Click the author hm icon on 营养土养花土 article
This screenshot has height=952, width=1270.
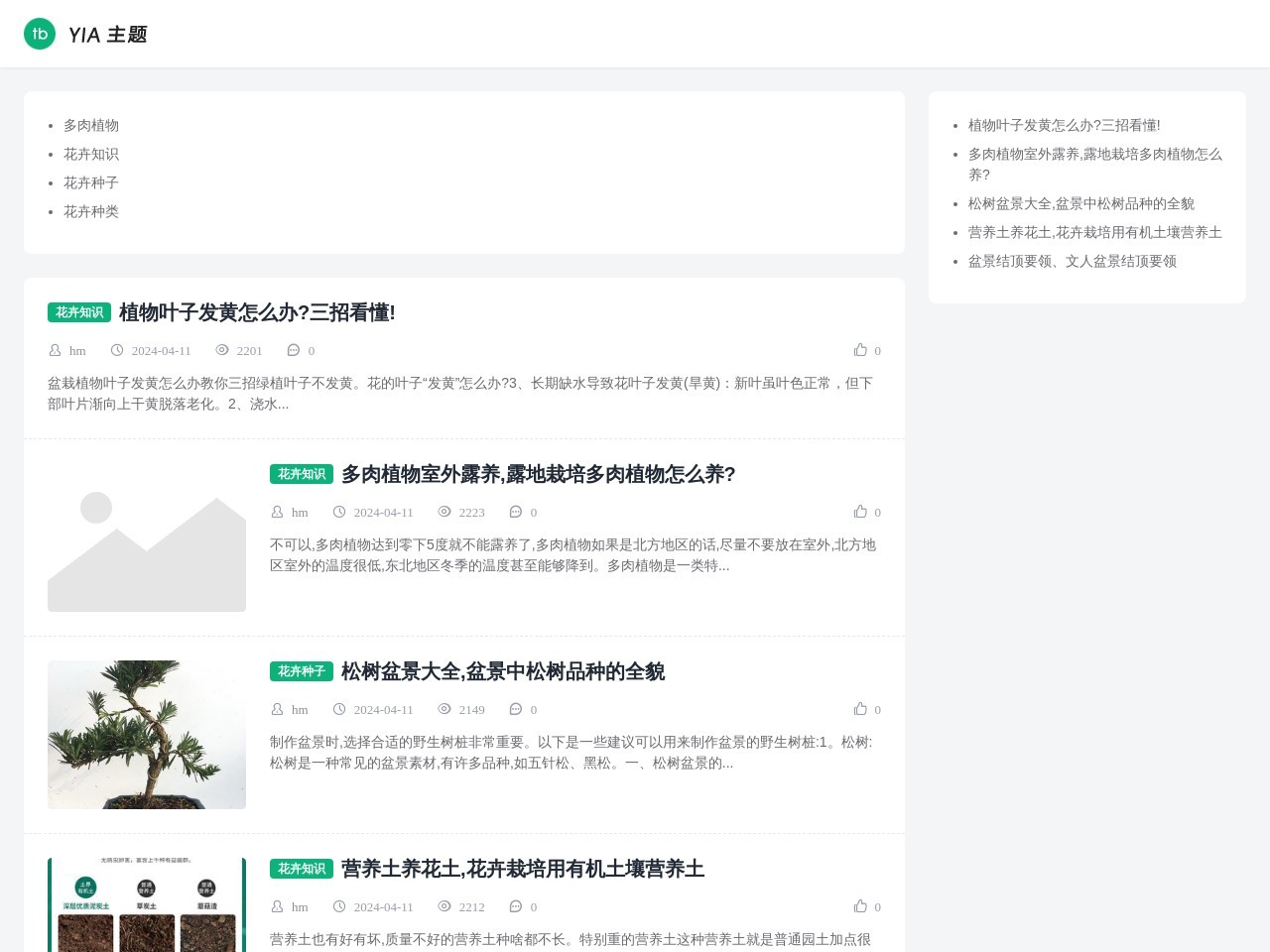click(278, 906)
